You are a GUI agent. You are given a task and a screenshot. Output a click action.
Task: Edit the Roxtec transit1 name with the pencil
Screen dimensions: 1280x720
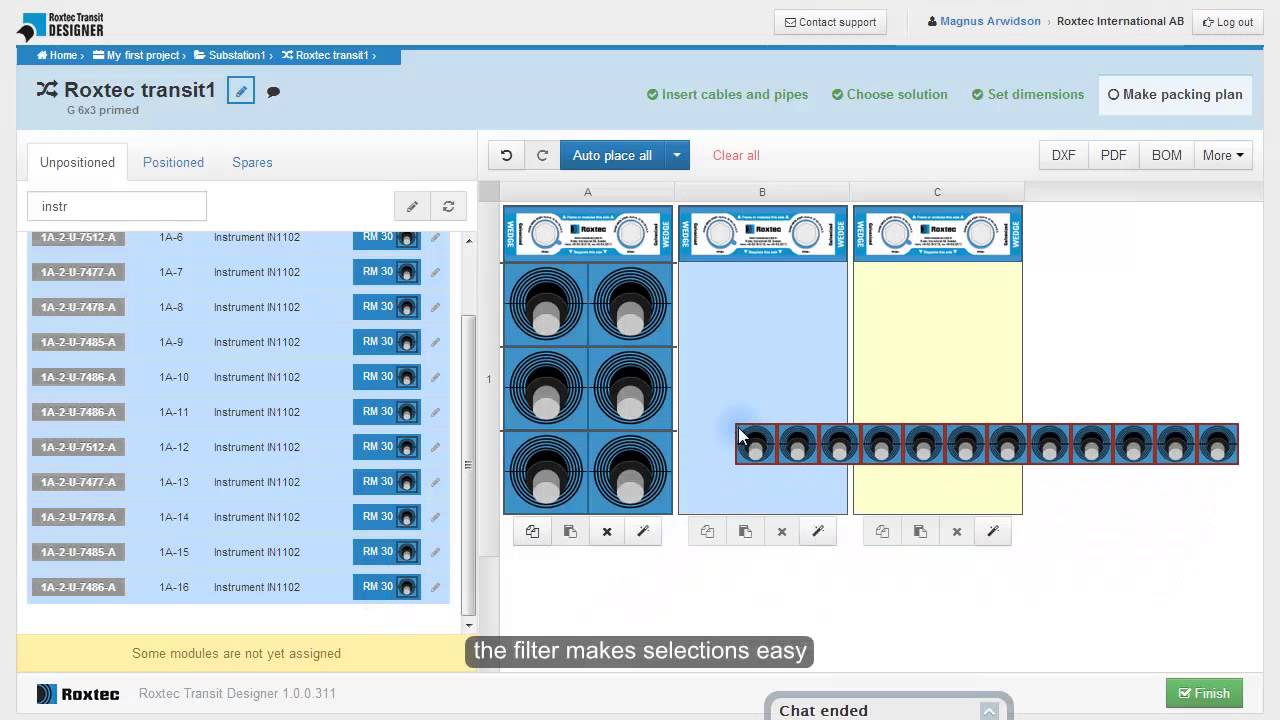(x=240, y=91)
